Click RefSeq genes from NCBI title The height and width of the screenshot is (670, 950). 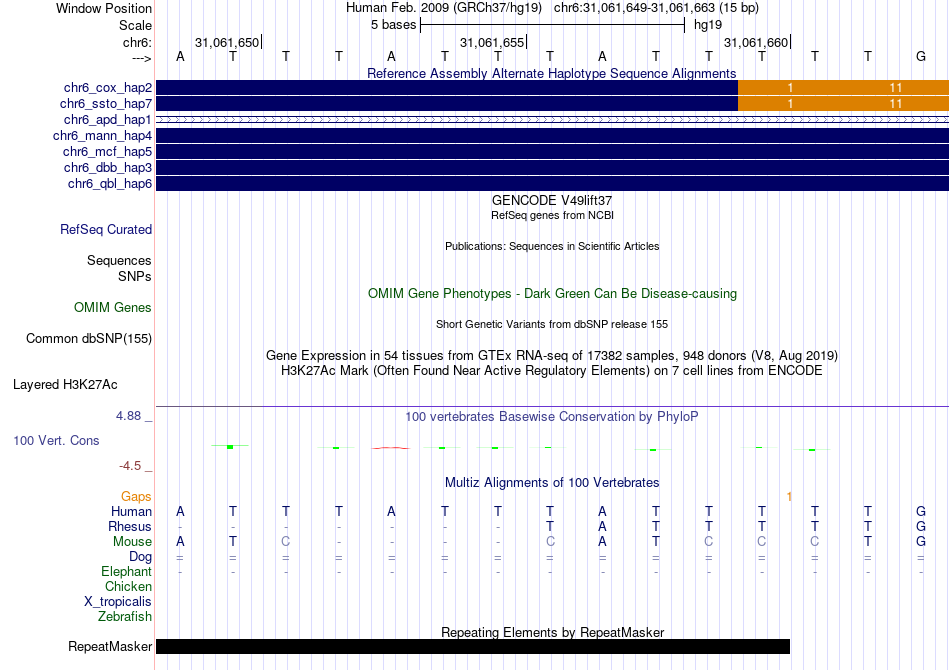click(x=552, y=216)
